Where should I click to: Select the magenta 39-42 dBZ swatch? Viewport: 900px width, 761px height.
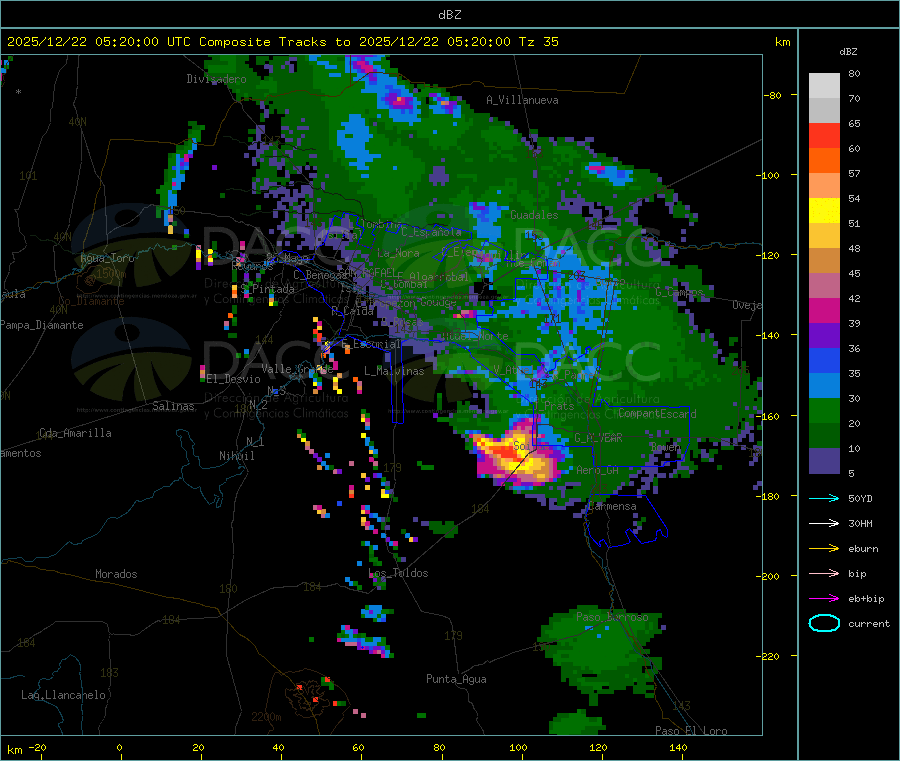[x=824, y=310]
